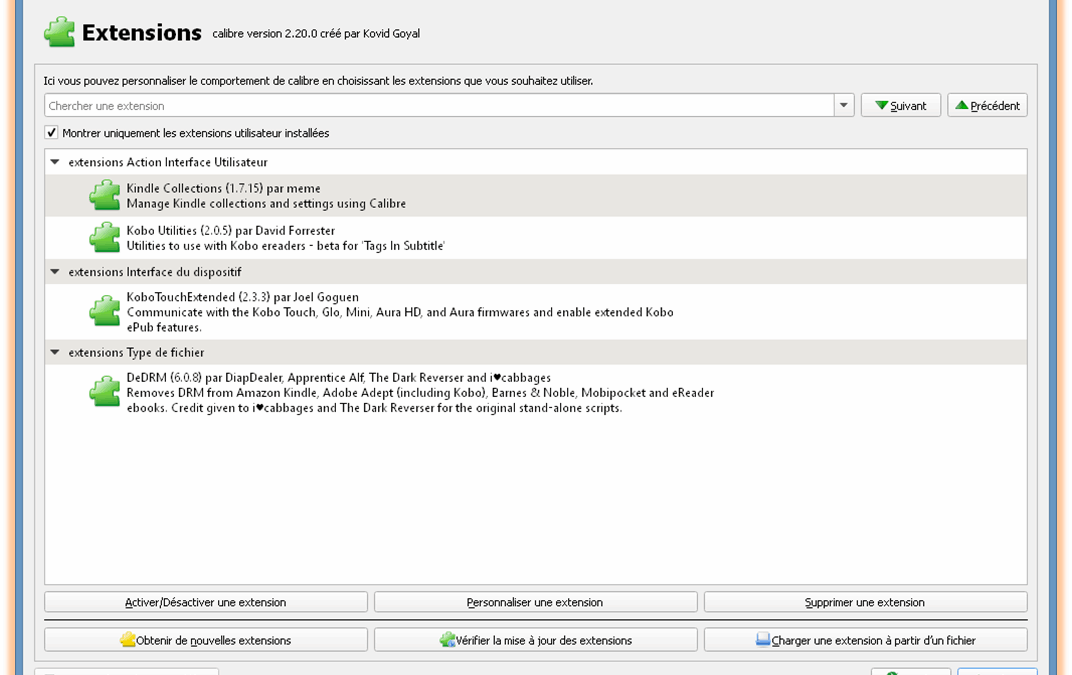The image size is (1072, 675).
Task: Click 'Utilities to use with Kobo ereaders' description
Action: (x=286, y=246)
